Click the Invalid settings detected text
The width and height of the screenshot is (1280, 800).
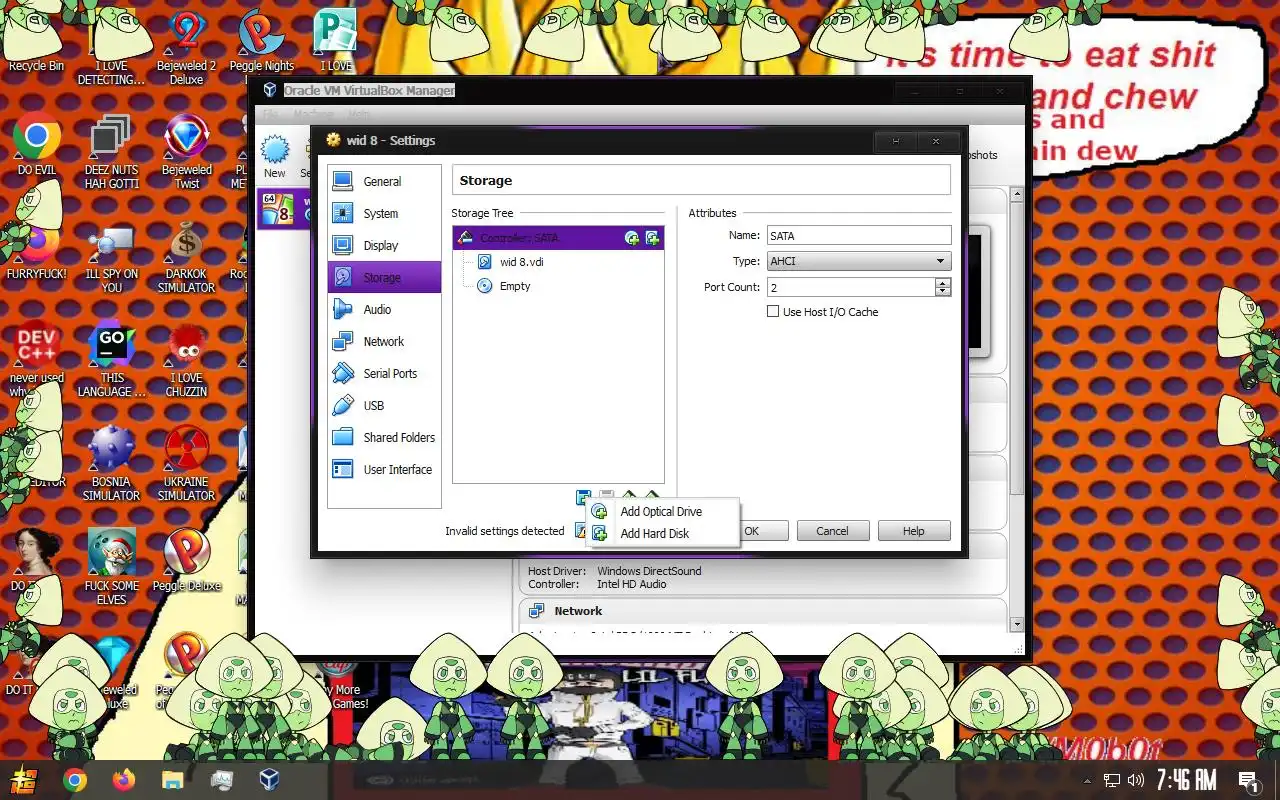[x=505, y=531]
